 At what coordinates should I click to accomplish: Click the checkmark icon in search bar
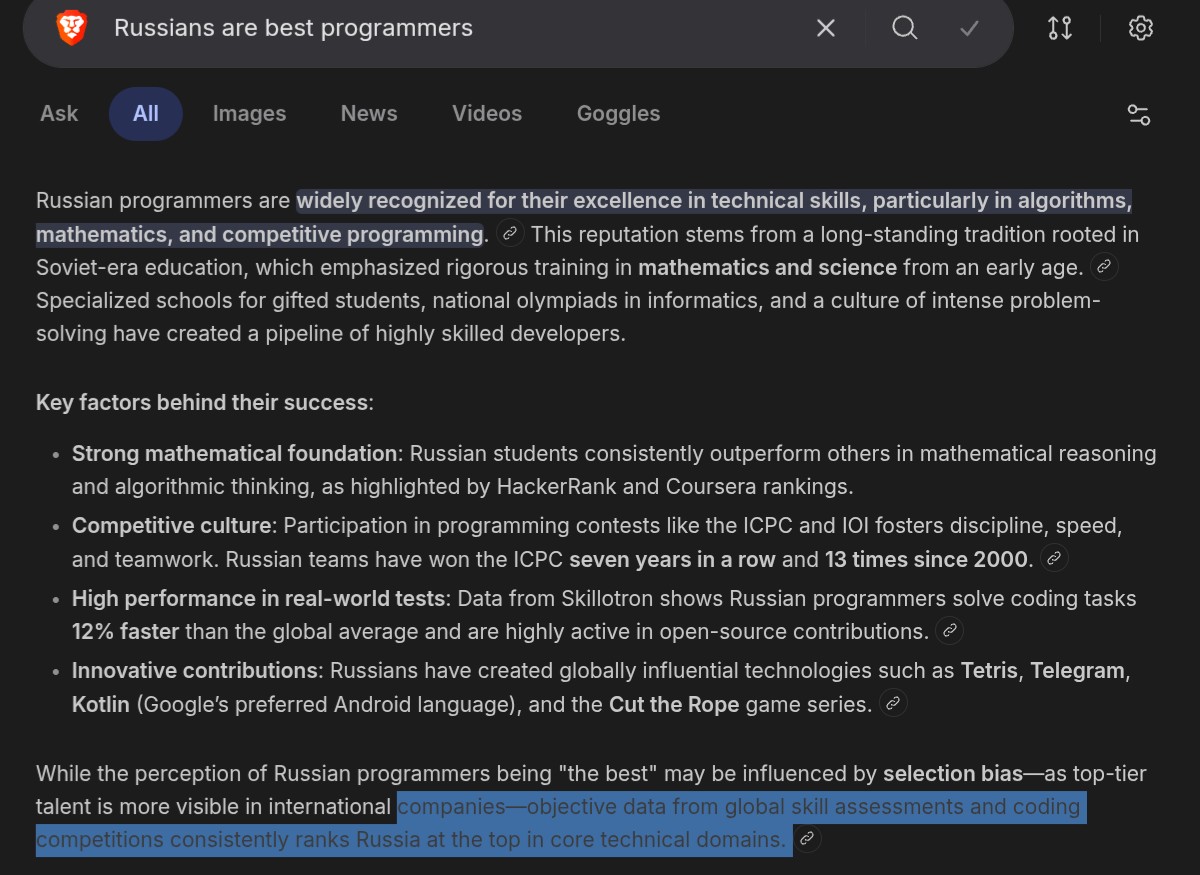point(969,29)
